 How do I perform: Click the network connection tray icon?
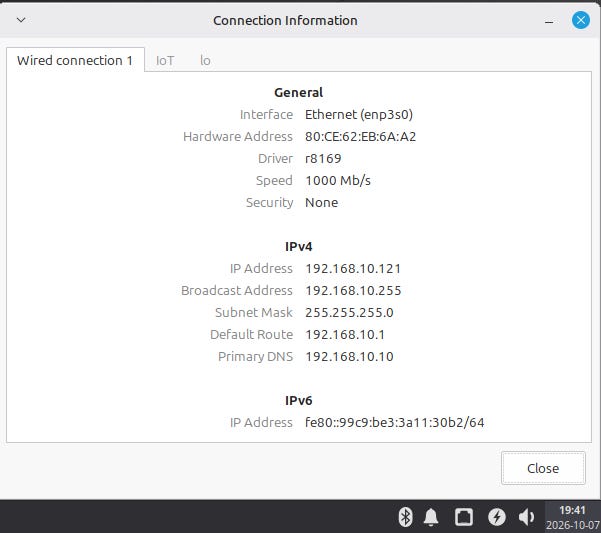tap(464, 517)
